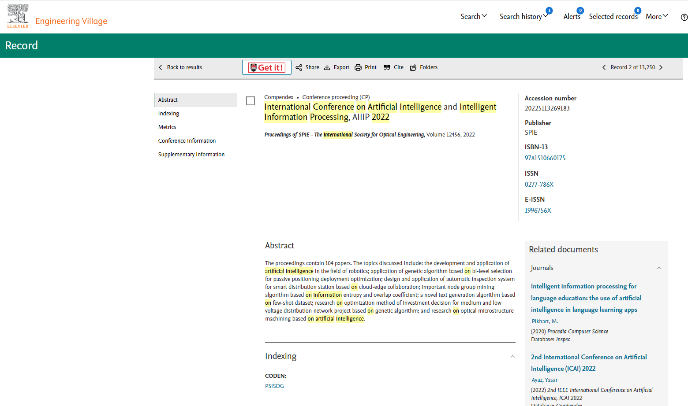Open 2nd International Conference ICAI 2022 link
688x406 pixels.
tap(589, 363)
